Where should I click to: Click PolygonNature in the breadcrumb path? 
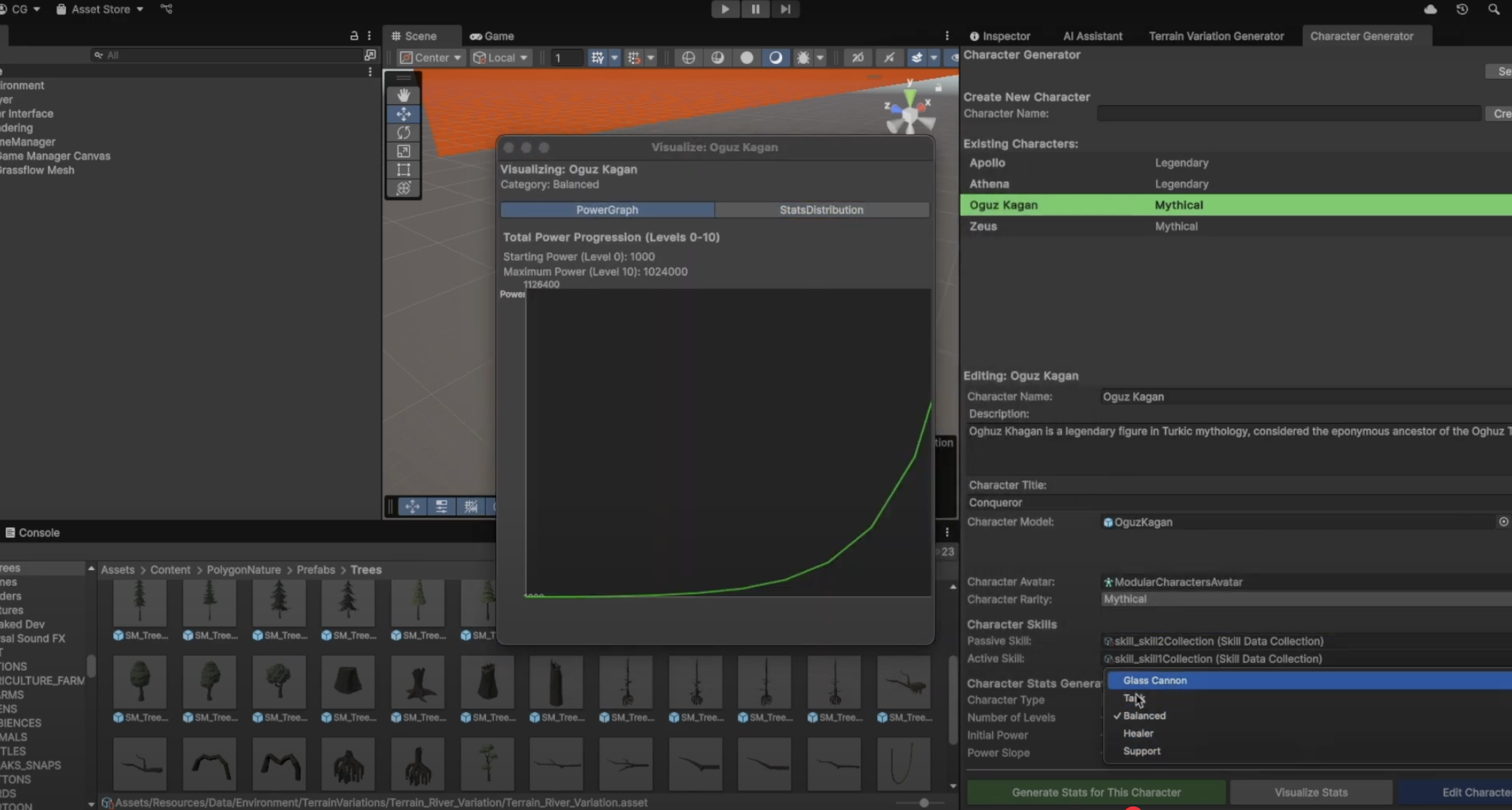[244, 569]
